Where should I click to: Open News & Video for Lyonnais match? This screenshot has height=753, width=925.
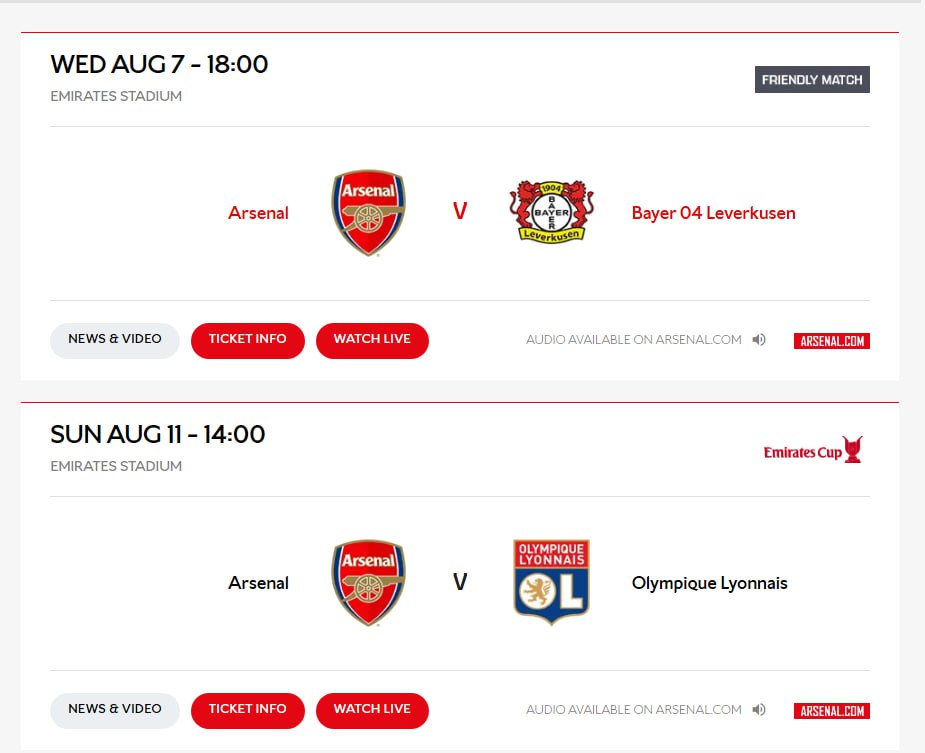[115, 710]
